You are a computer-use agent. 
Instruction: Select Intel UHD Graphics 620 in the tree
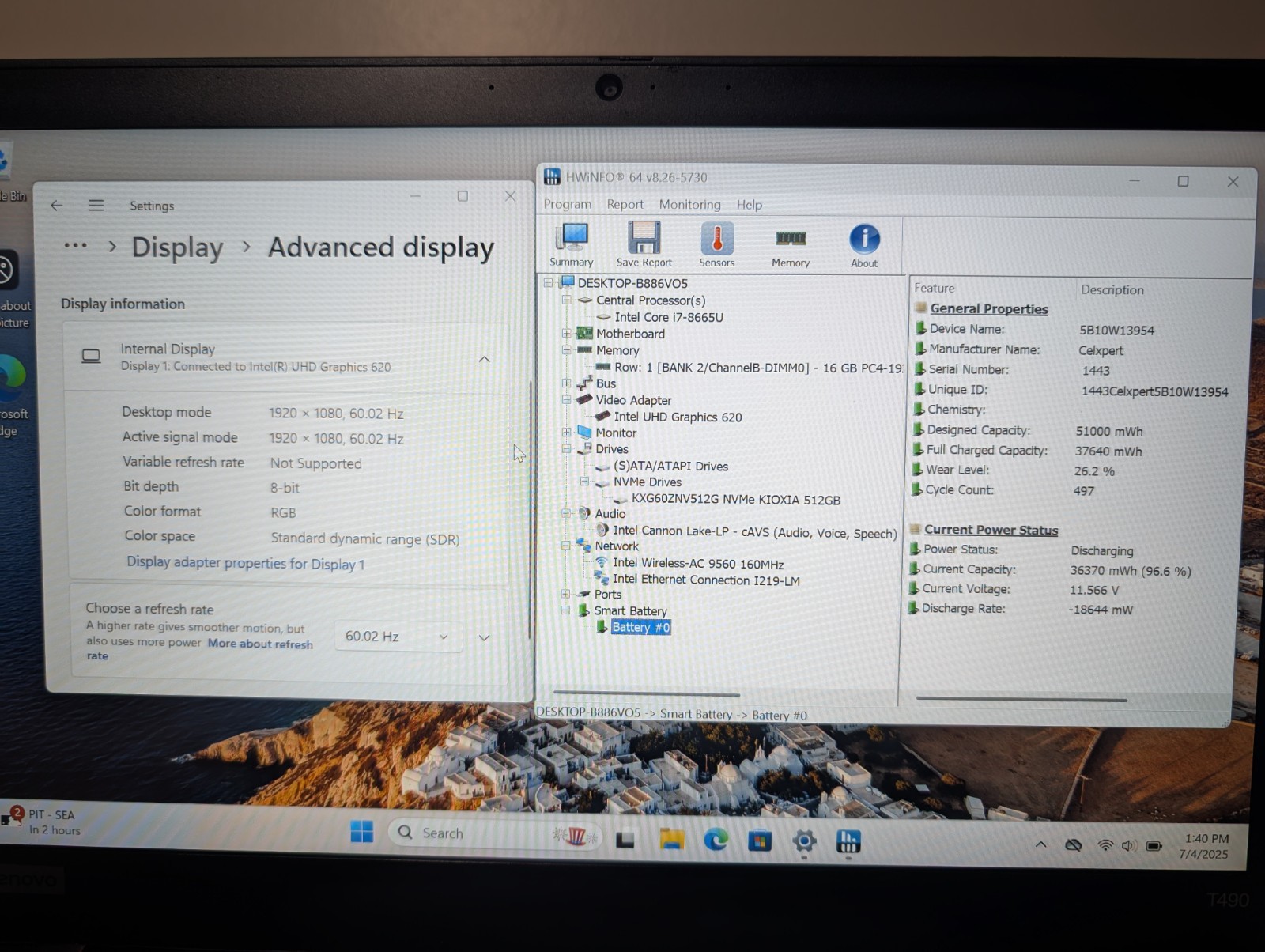point(678,417)
